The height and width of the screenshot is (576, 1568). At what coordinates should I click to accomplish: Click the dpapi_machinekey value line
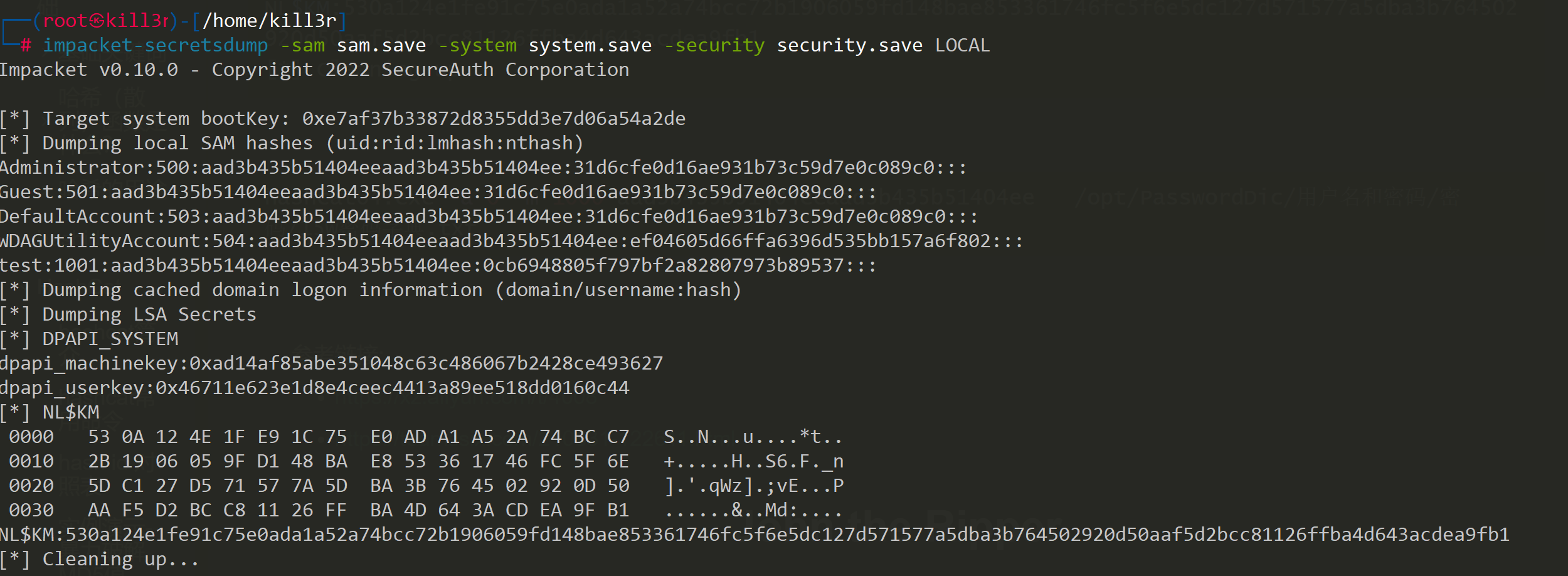(x=331, y=363)
